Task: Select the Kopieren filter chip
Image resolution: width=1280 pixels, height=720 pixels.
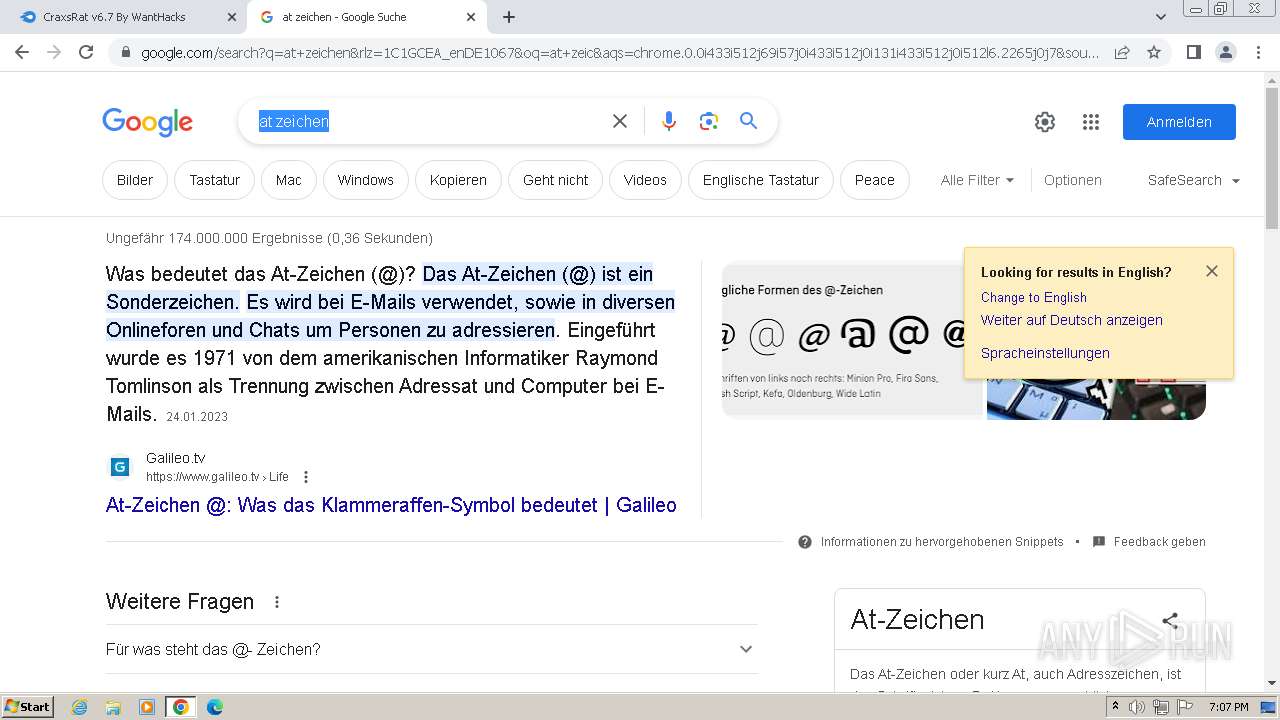Action: (x=458, y=180)
